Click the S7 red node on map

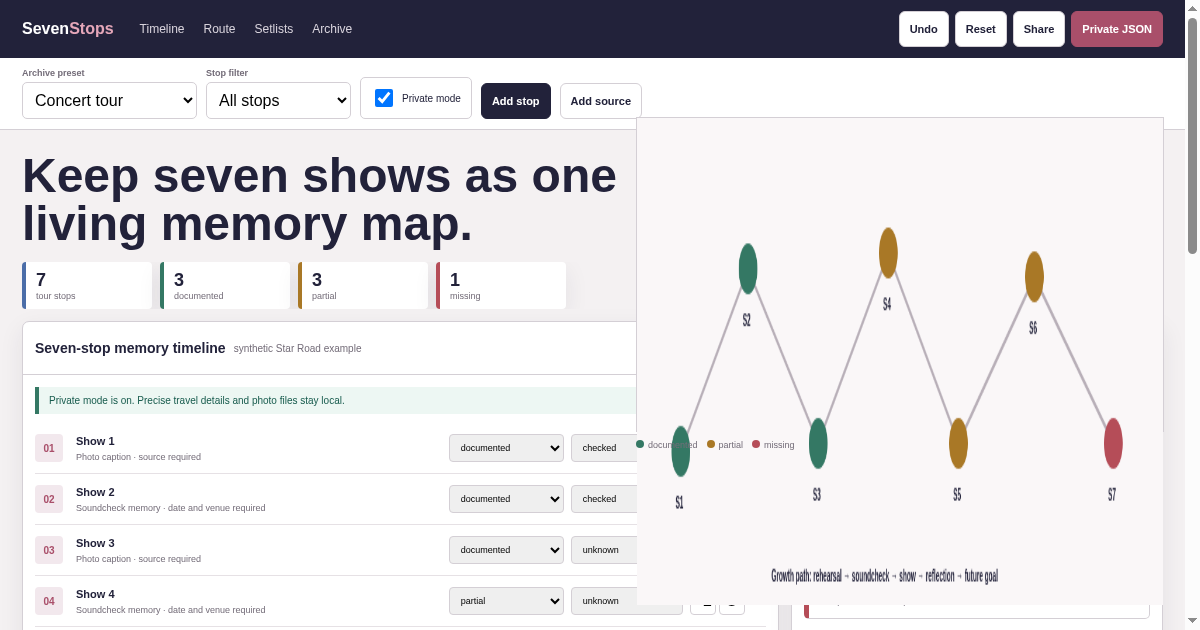click(x=1113, y=443)
